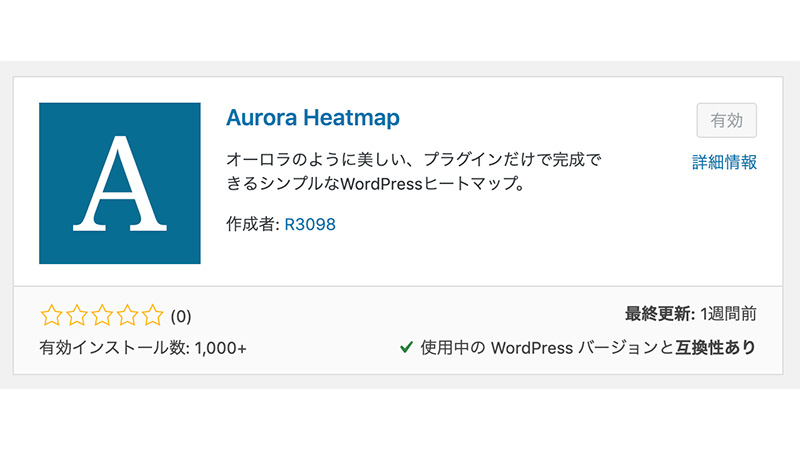
Task: Click the third rating star
Action: pos(102,315)
